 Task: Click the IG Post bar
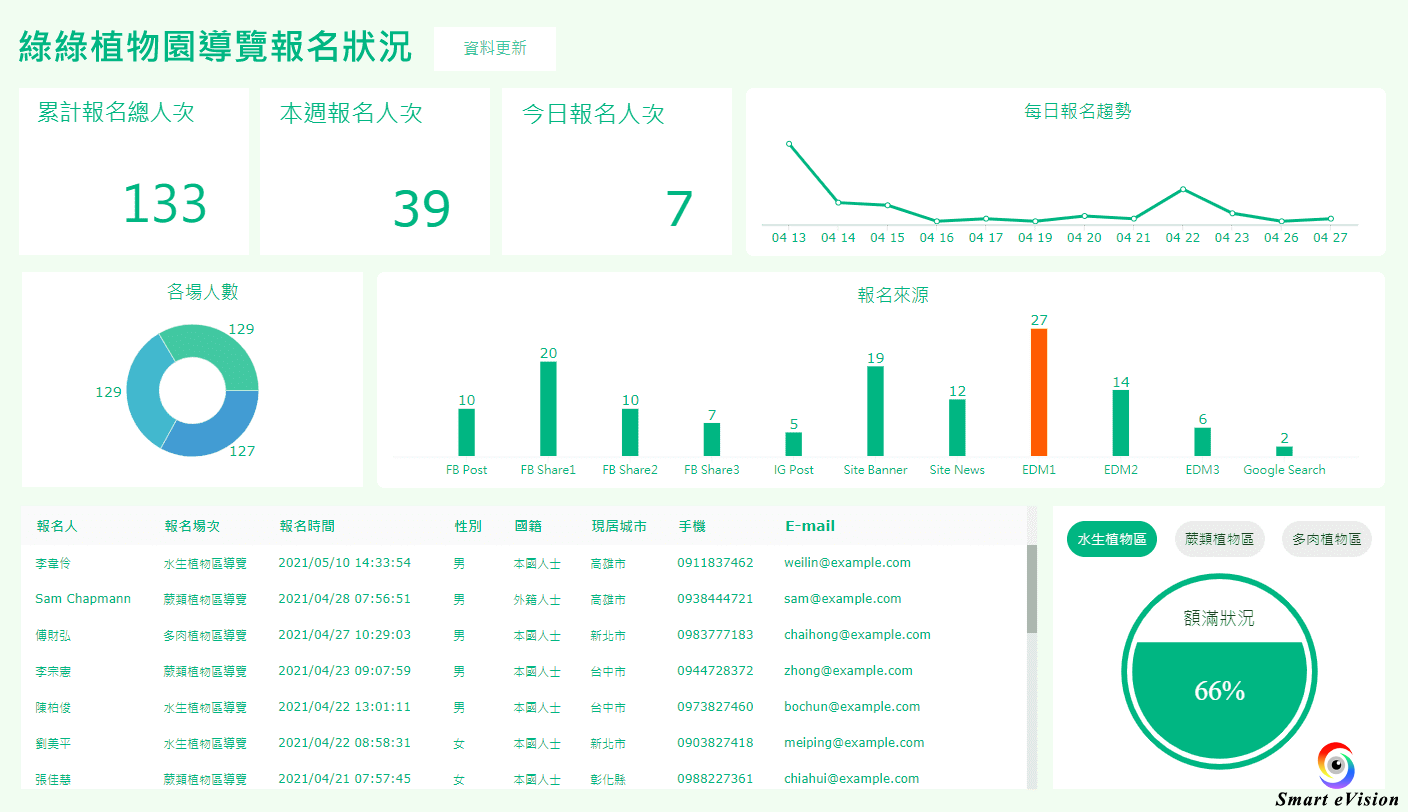point(794,444)
